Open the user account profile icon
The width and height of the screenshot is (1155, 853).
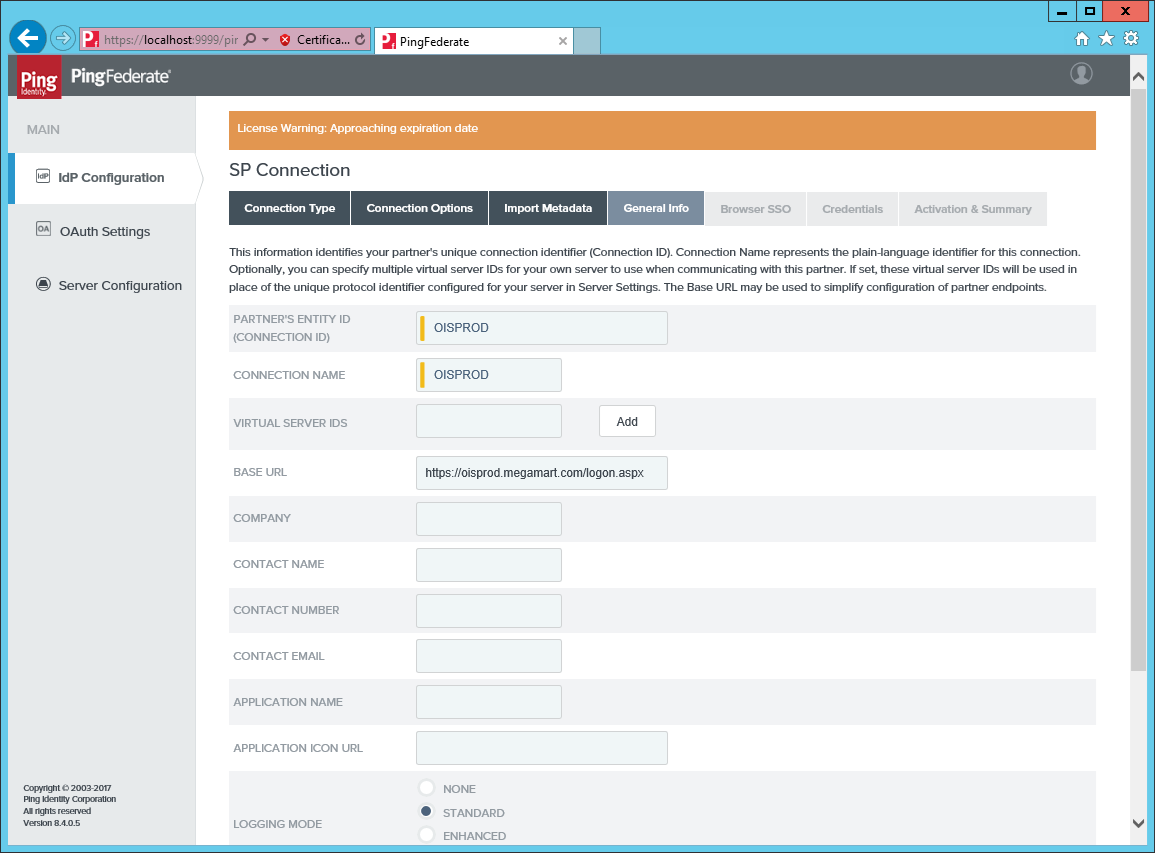(x=1081, y=74)
